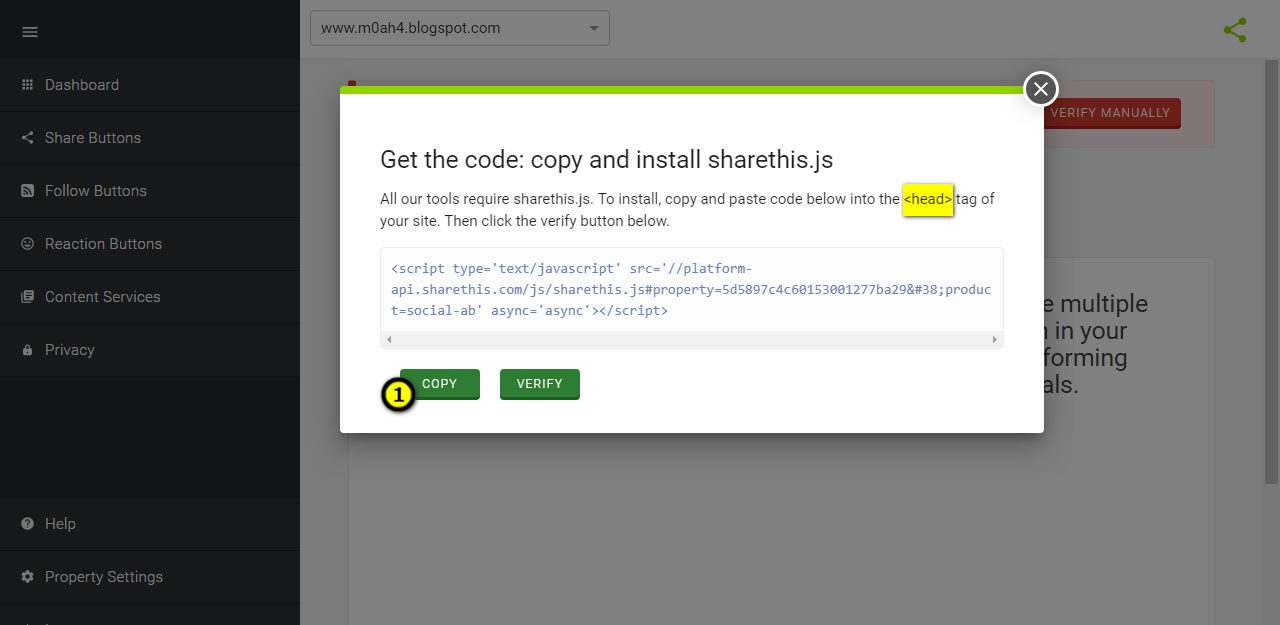Open Help in the sidebar
The width and height of the screenshot is (1280, 625).
pyautogui.click(x=150, y=524)
